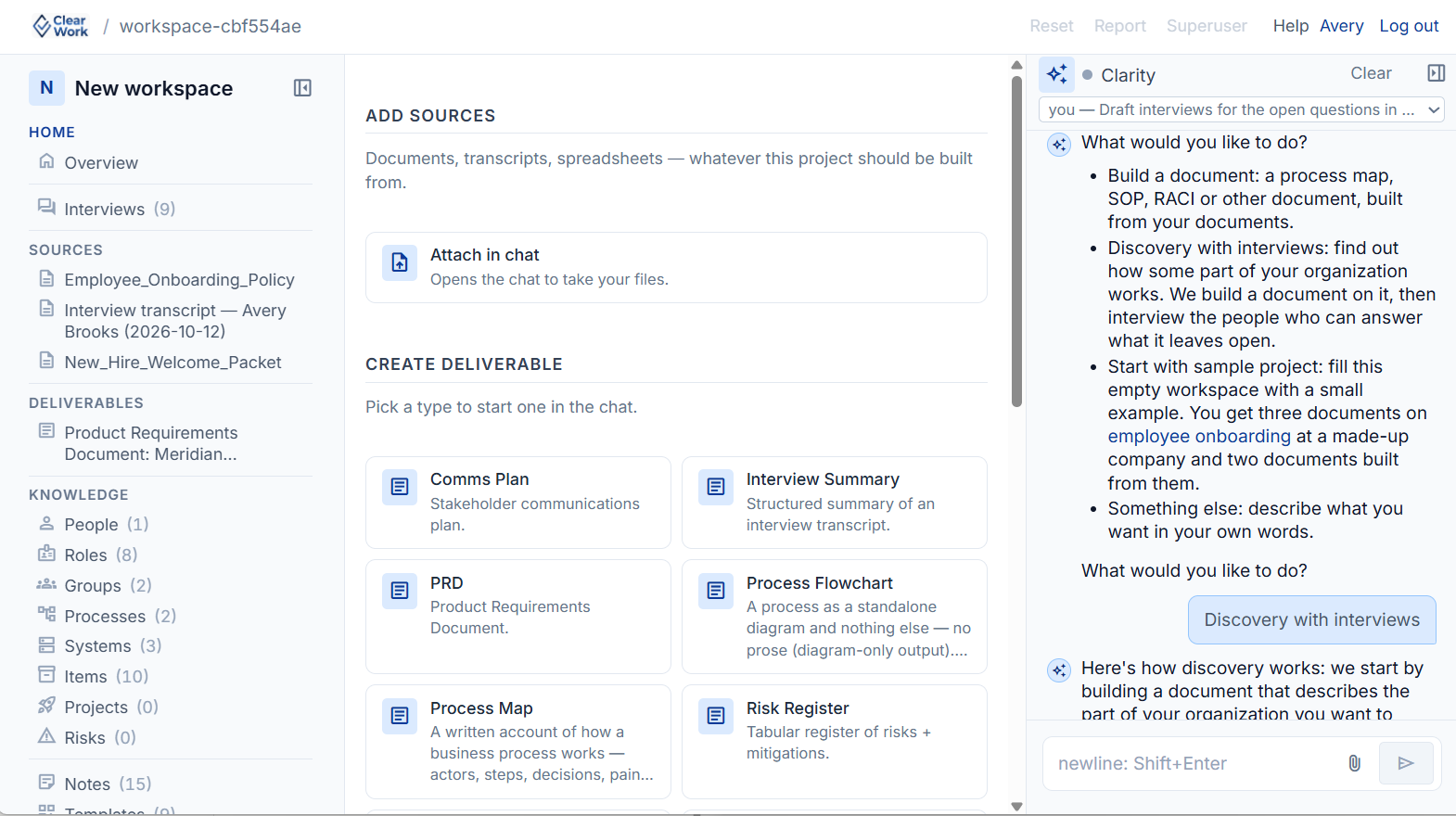This screenshot has height=816, width=1456.
Task: Click the Superuser button in header
Action: 1207,26
